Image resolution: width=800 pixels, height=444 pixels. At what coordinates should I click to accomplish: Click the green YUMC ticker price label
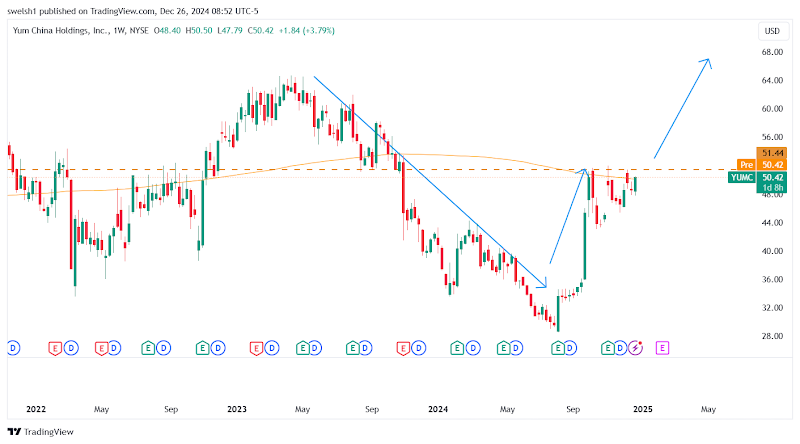click(x=741, y=178)
